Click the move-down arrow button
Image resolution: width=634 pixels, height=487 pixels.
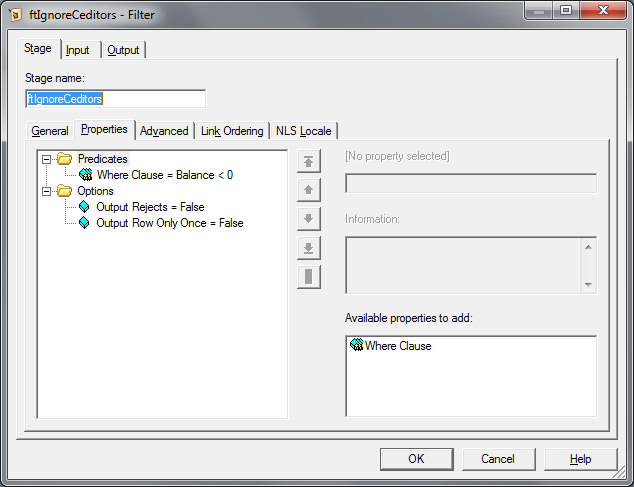tap(309, 219)
